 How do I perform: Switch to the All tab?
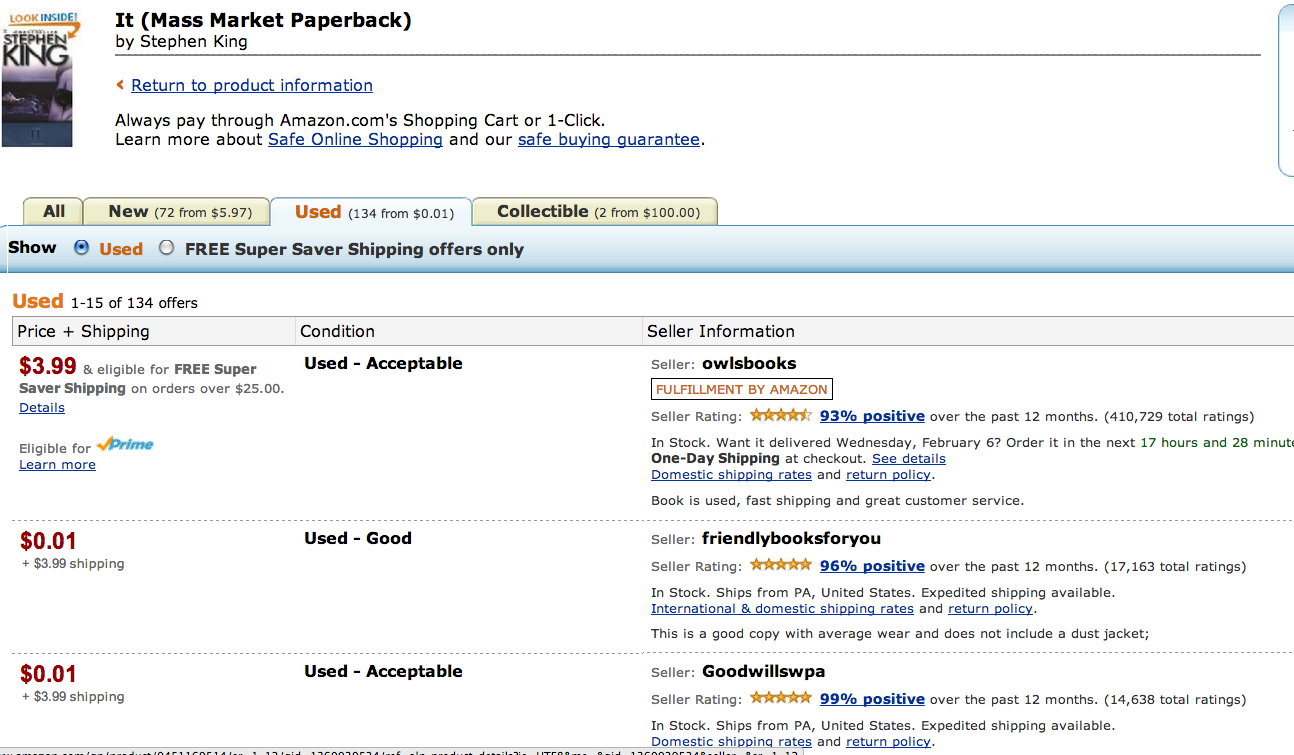point(54,211)
